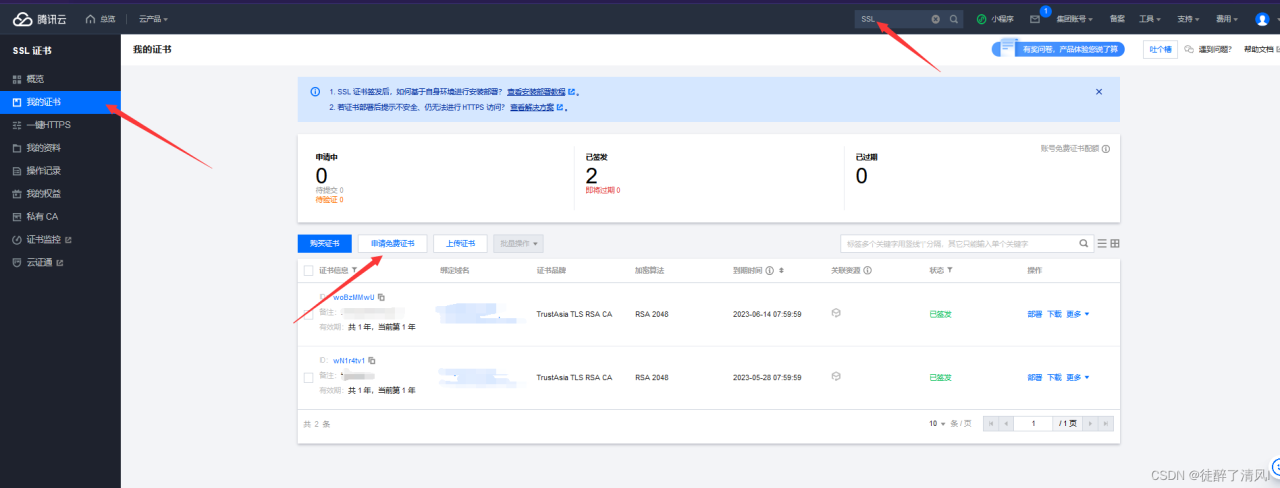Select checkbox for certificate wN1r4tv1
This screenshot has height=488, width=1280.
click(x=308, y=377)
